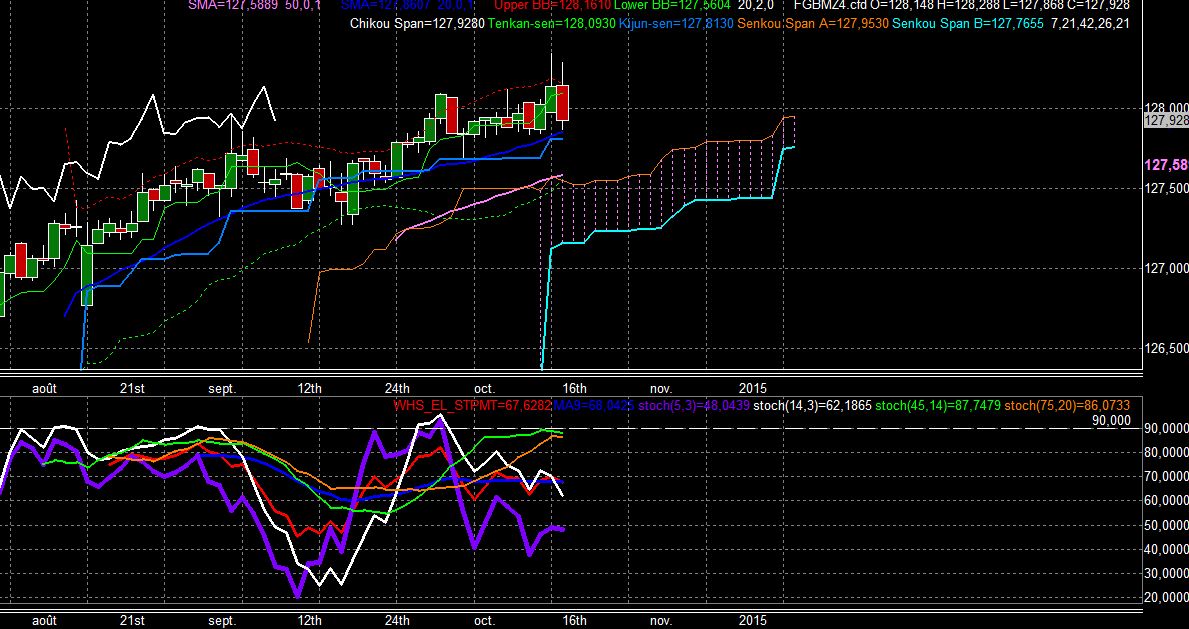Click 90,0000 on the stochastic scale

coord(1167,429)
